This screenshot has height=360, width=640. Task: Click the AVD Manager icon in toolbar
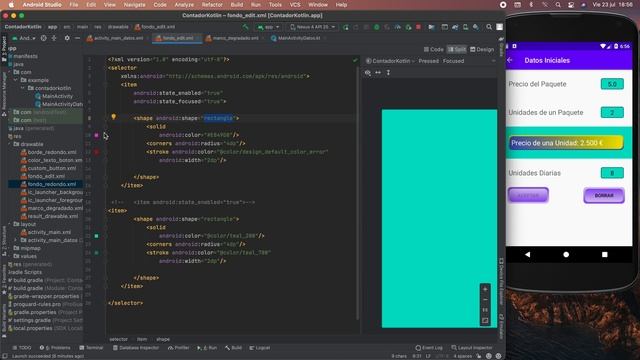pos(465,27)
